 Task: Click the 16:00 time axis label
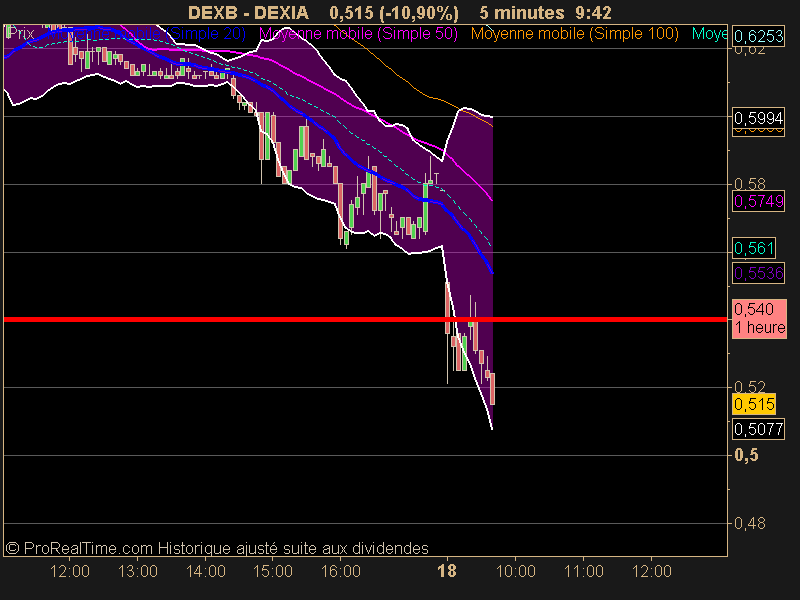pos(341,571)
